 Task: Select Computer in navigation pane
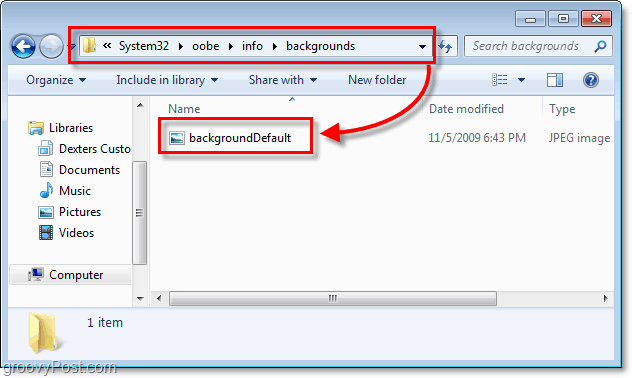[76, 275]
